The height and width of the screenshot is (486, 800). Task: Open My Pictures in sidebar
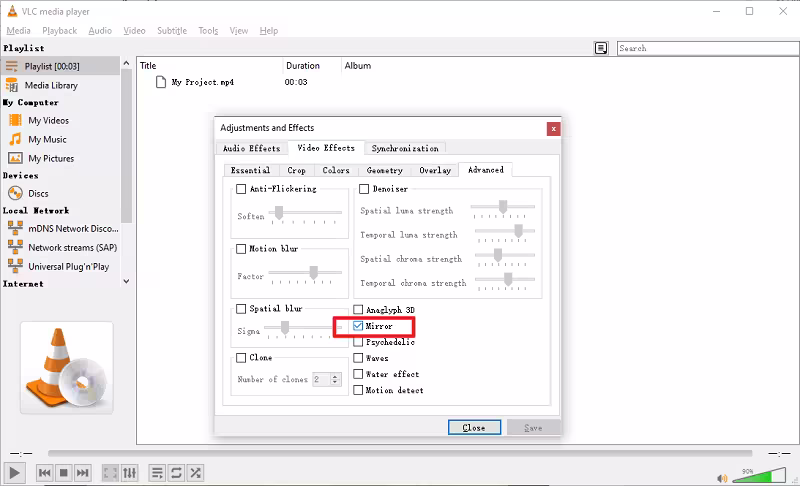point(60,158)
